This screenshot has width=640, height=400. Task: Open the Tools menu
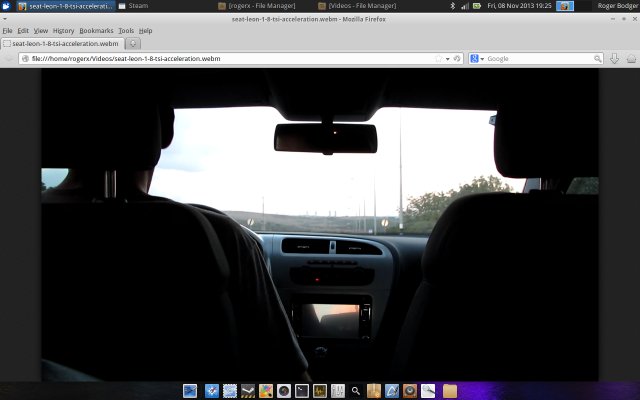pyautogui.click(x=126, y=31)
